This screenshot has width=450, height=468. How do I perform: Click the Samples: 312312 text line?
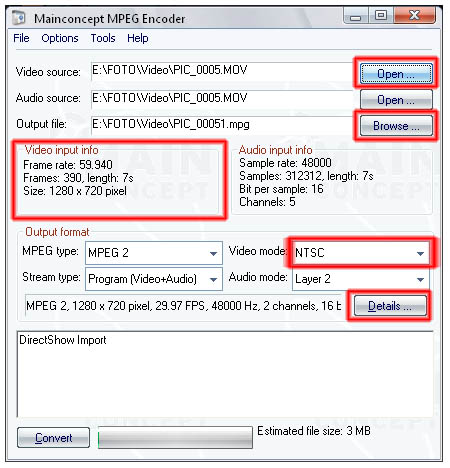click(x=306, y=176)
